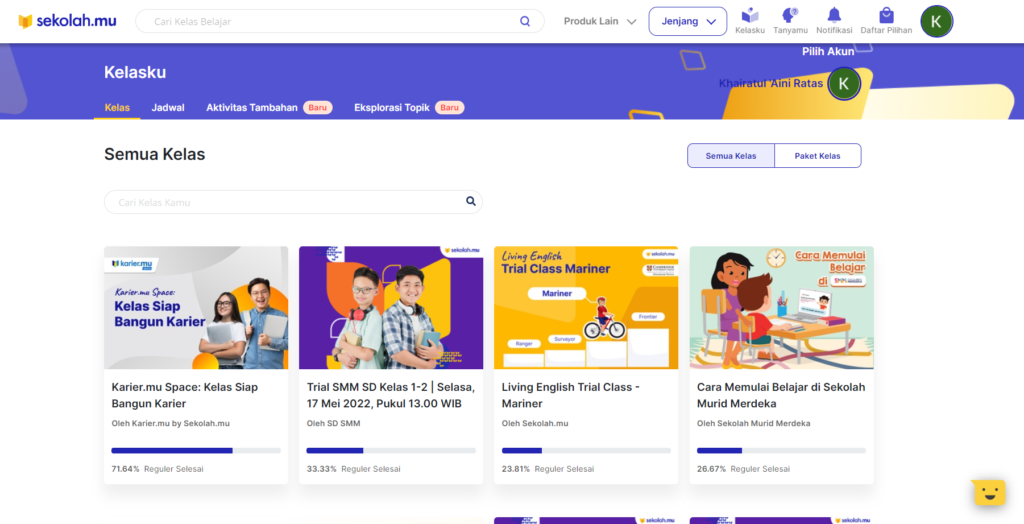Open Karier.mu Space class thumbnail
This screenshot has height=524, width=1024.
click(x=196, y=308)
